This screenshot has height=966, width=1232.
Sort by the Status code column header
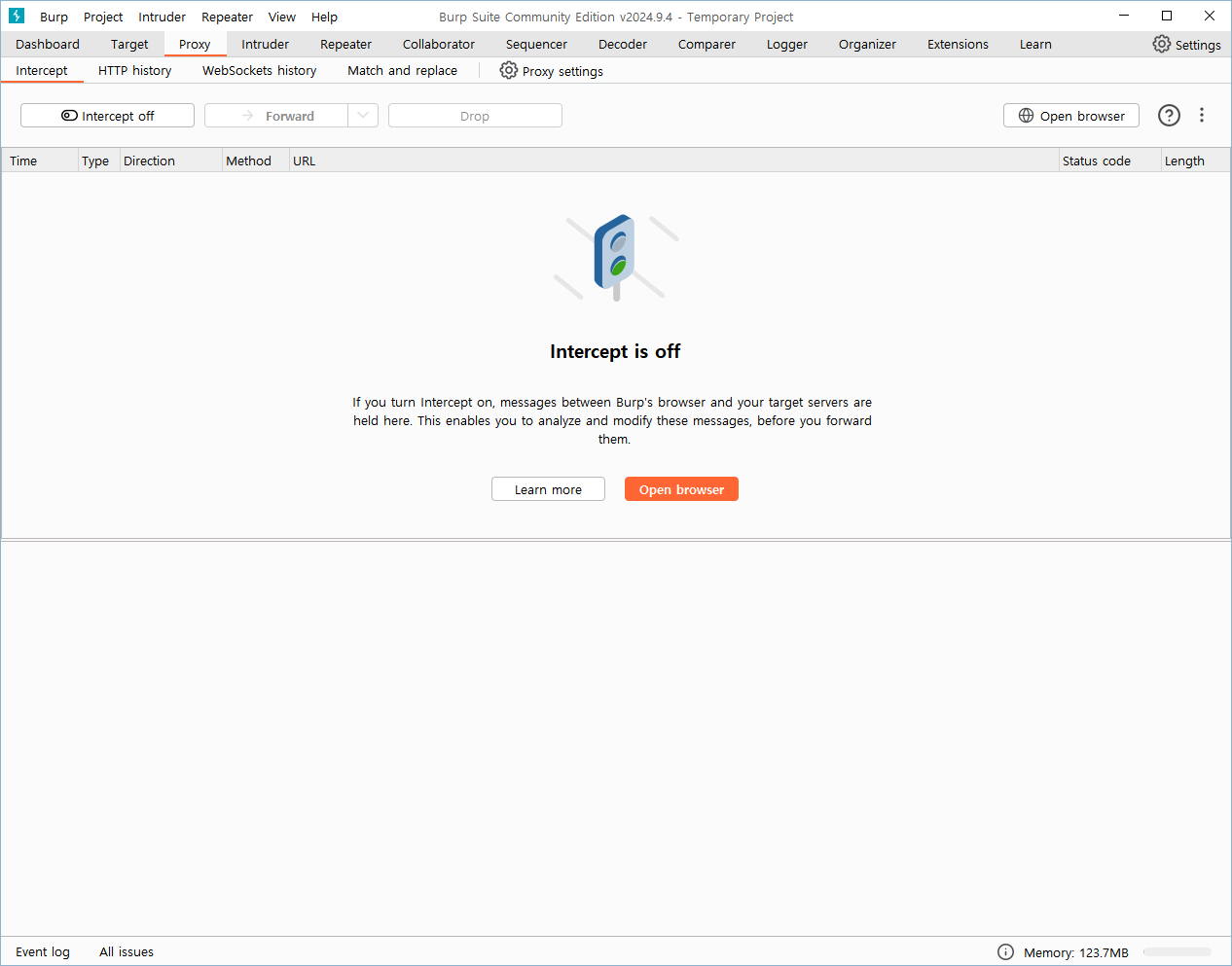1109,161
